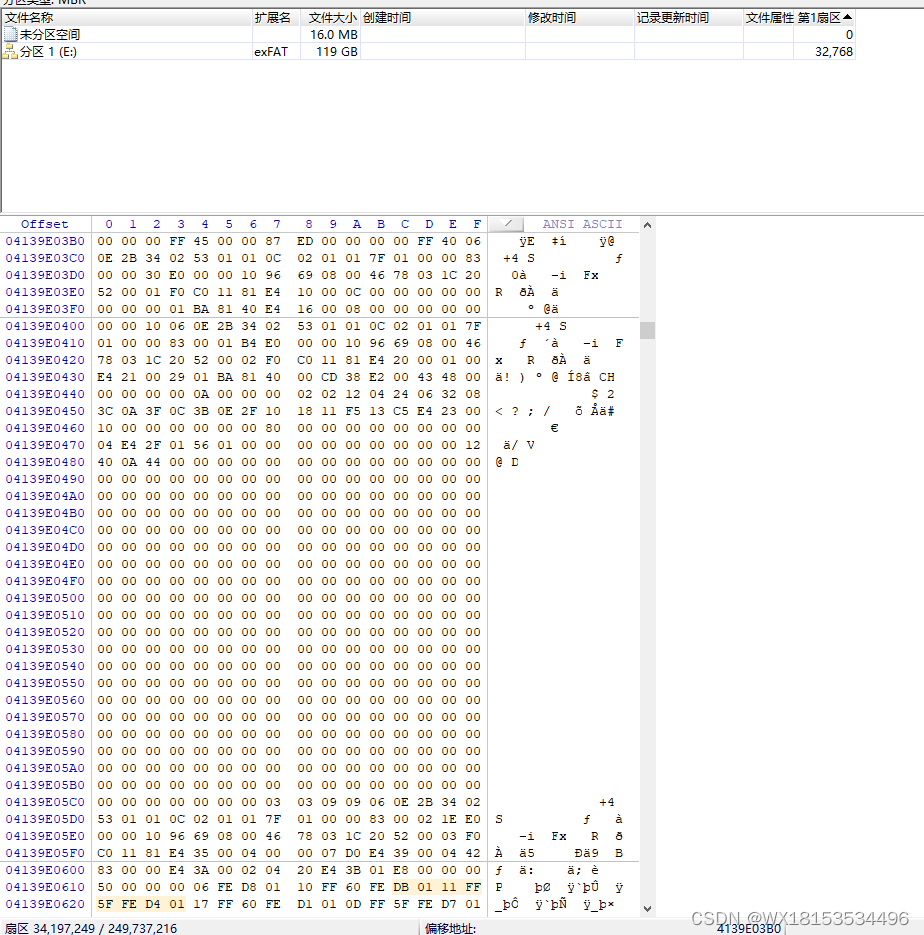Click offset address 04139E0620
Screen dimensions: 924x935
tap(45, 904)
